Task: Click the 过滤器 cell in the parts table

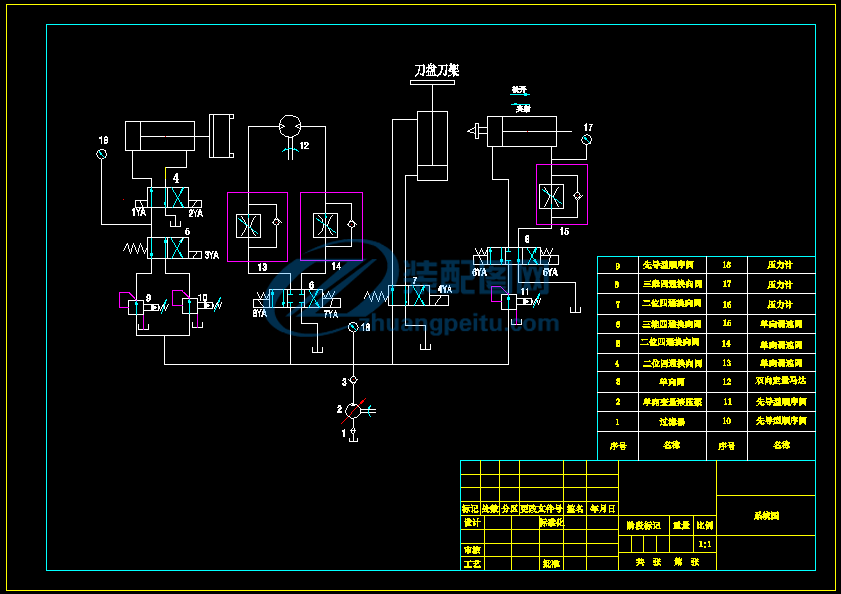Action: [673, 422]
